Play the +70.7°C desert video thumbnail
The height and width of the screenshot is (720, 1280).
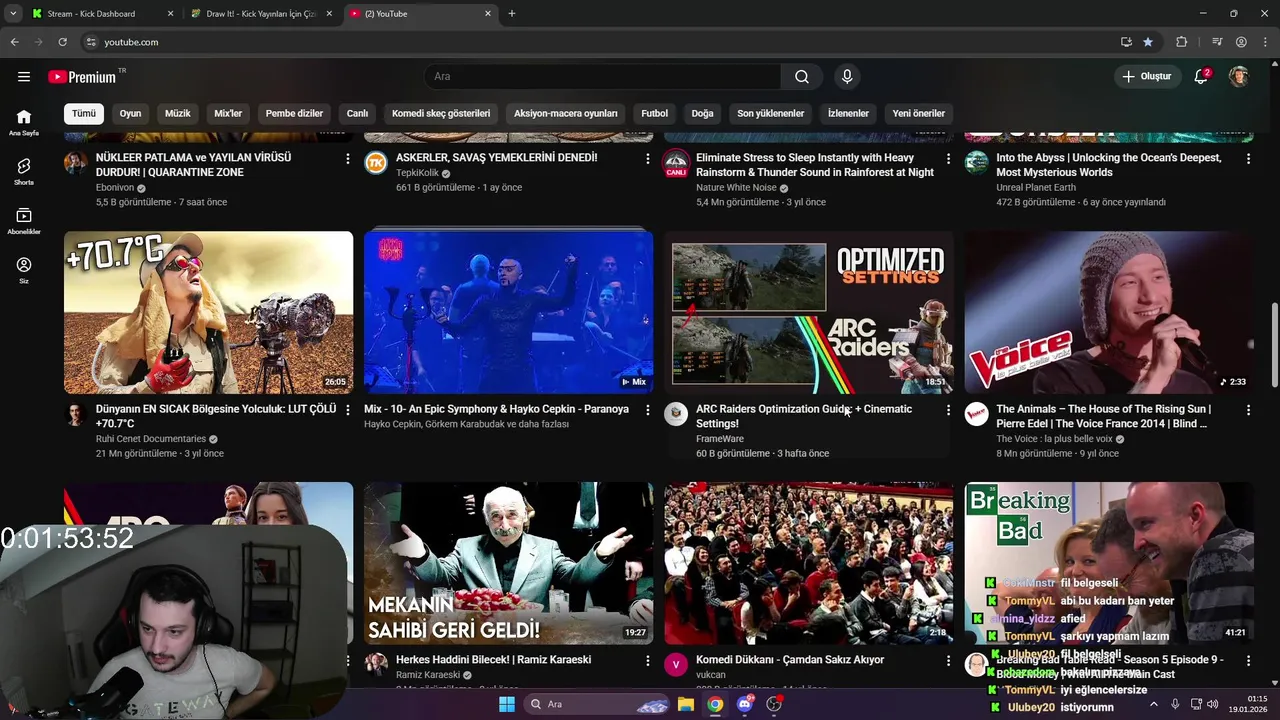208,313
